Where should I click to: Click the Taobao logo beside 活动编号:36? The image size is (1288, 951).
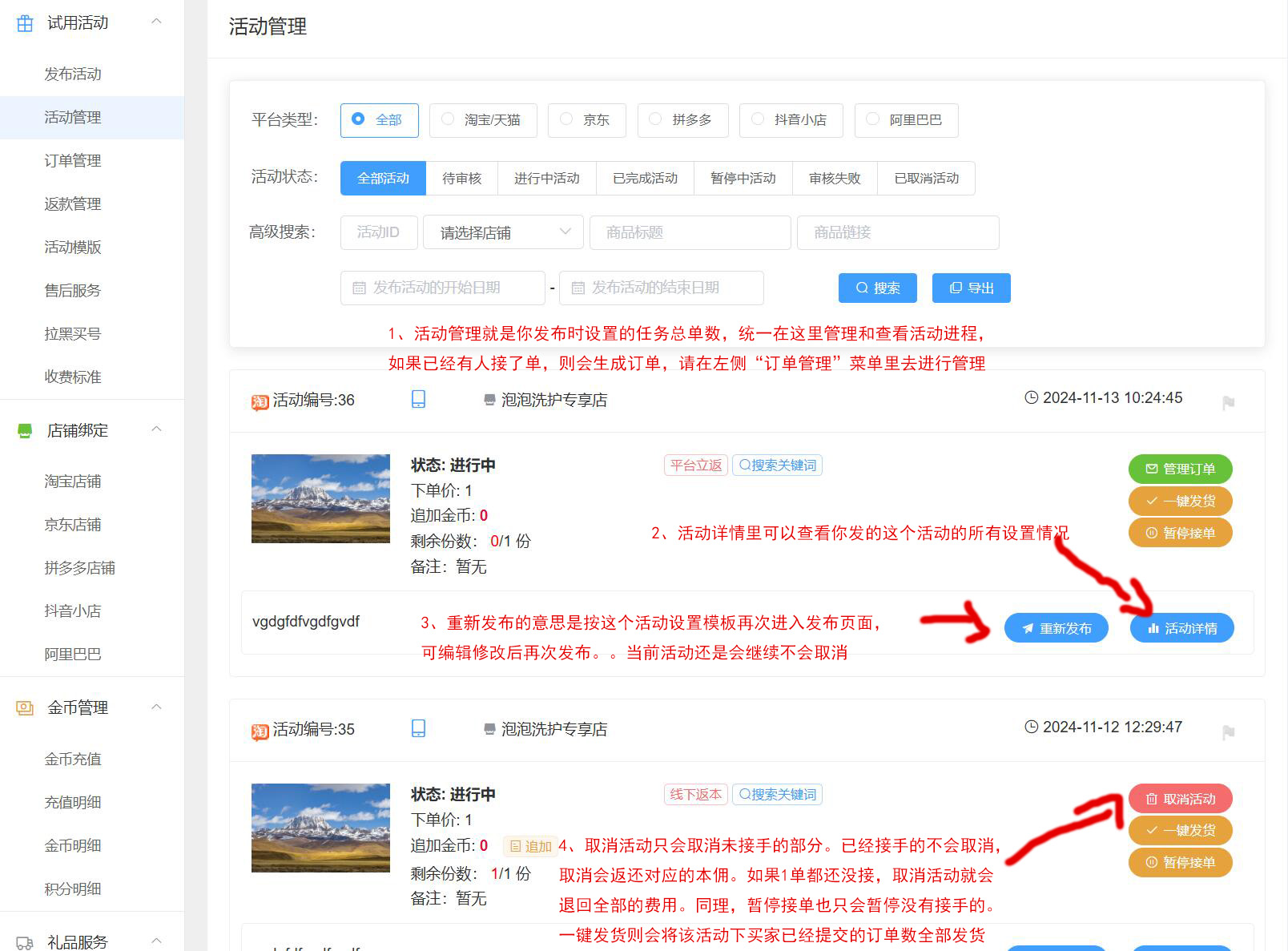point(260,401)
